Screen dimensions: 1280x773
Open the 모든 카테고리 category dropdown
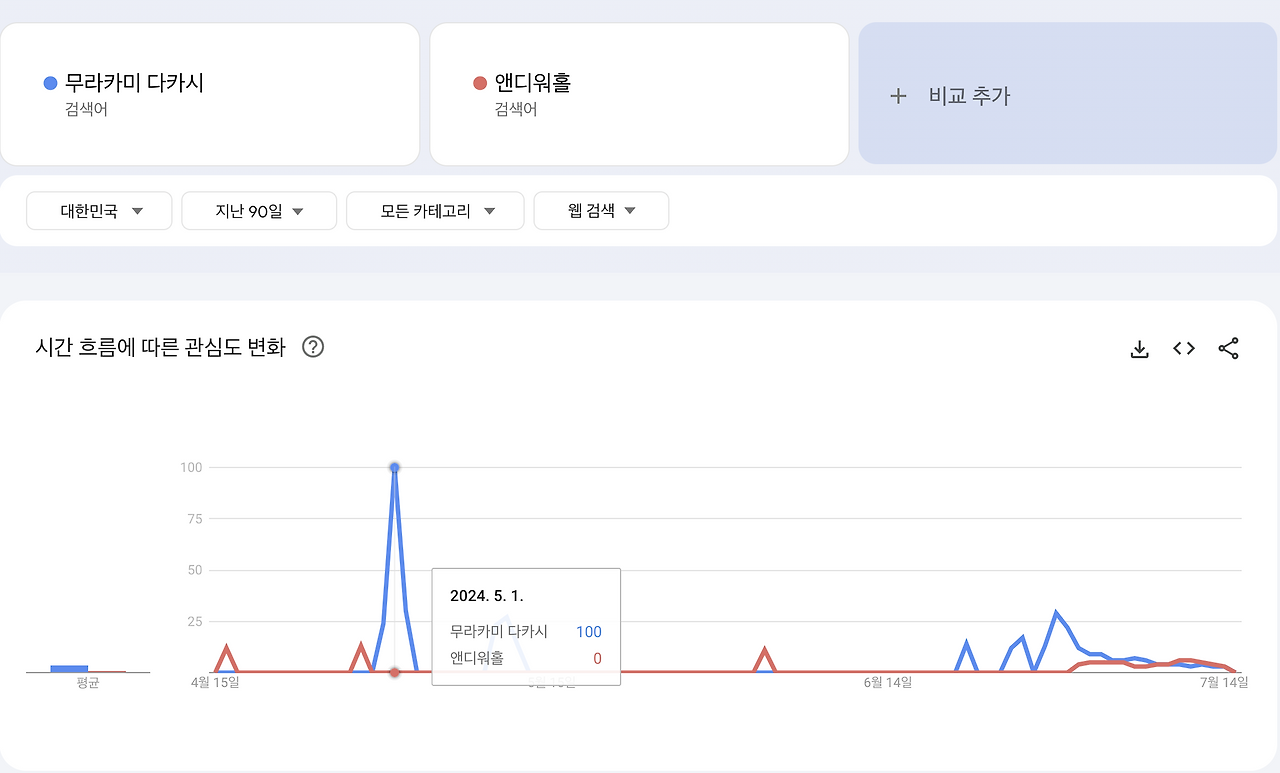click(x=434, y=211)
